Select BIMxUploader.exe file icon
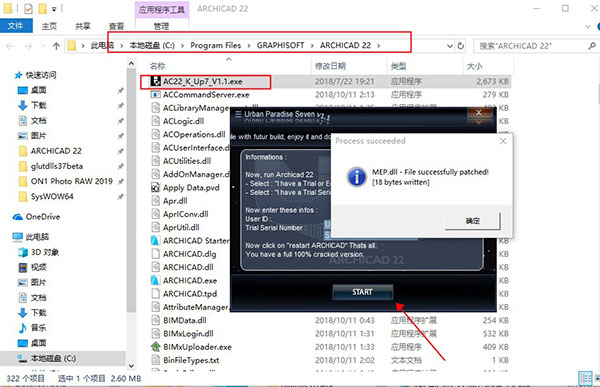The image size is (600, 387). point(155,347)
